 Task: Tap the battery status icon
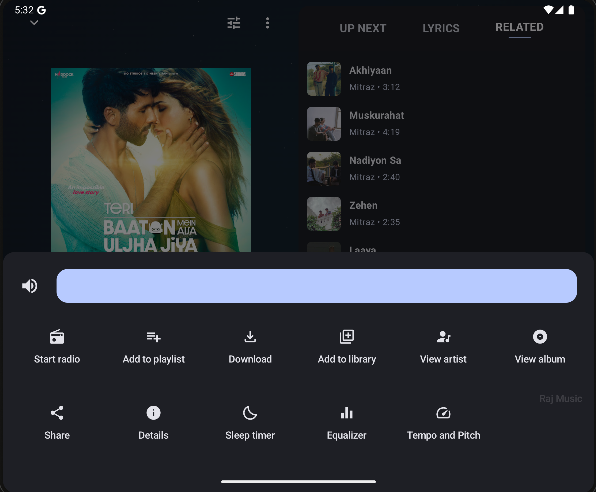click(x=571, y=10)
